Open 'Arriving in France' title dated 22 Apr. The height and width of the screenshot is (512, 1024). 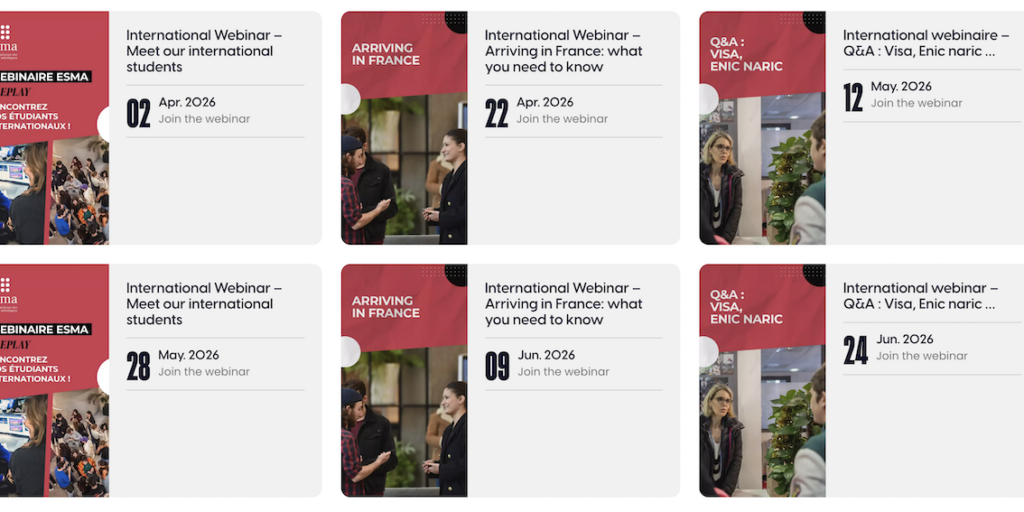coord(563,51)
